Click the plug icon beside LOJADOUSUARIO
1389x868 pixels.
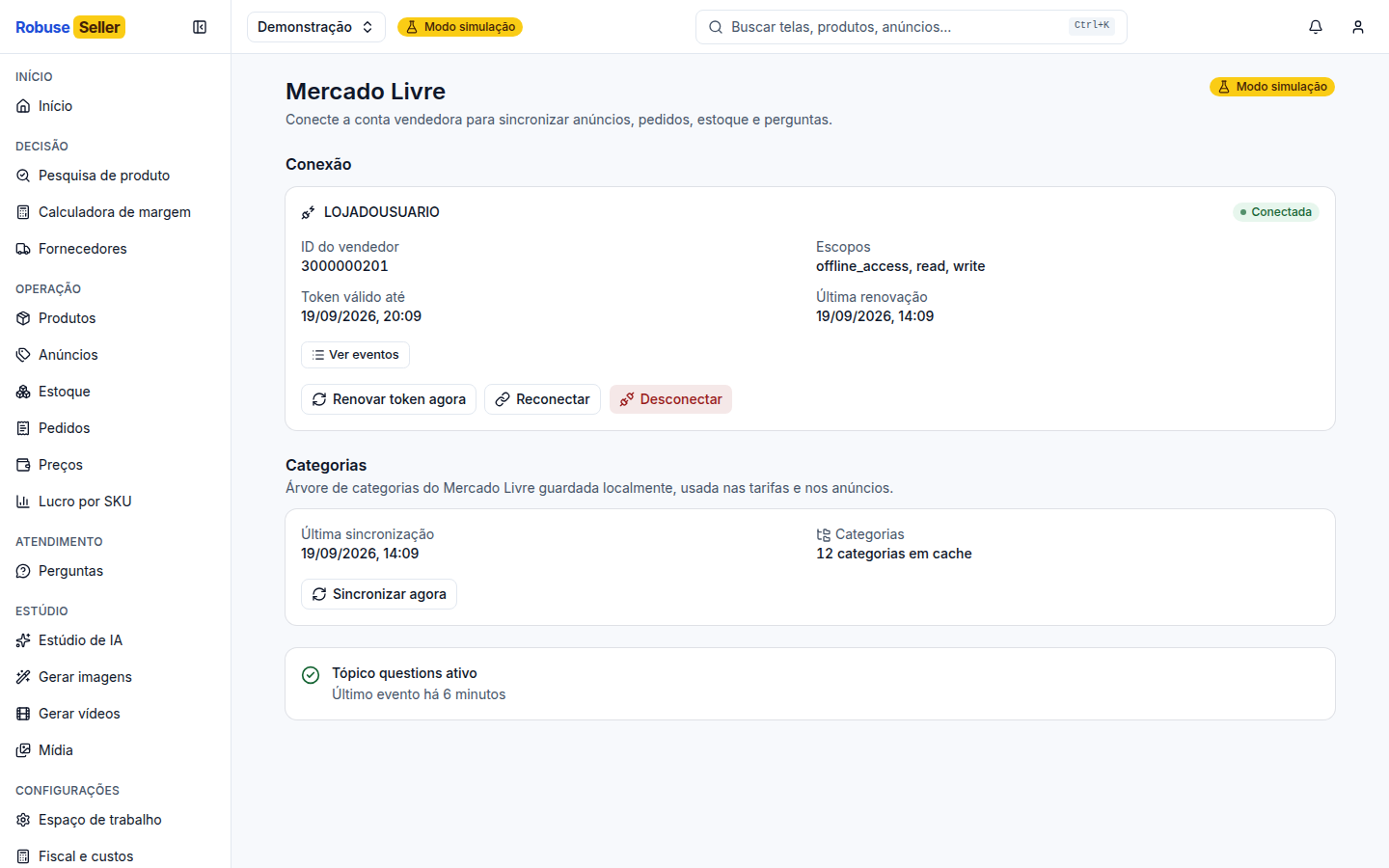[x=309, y=212]
